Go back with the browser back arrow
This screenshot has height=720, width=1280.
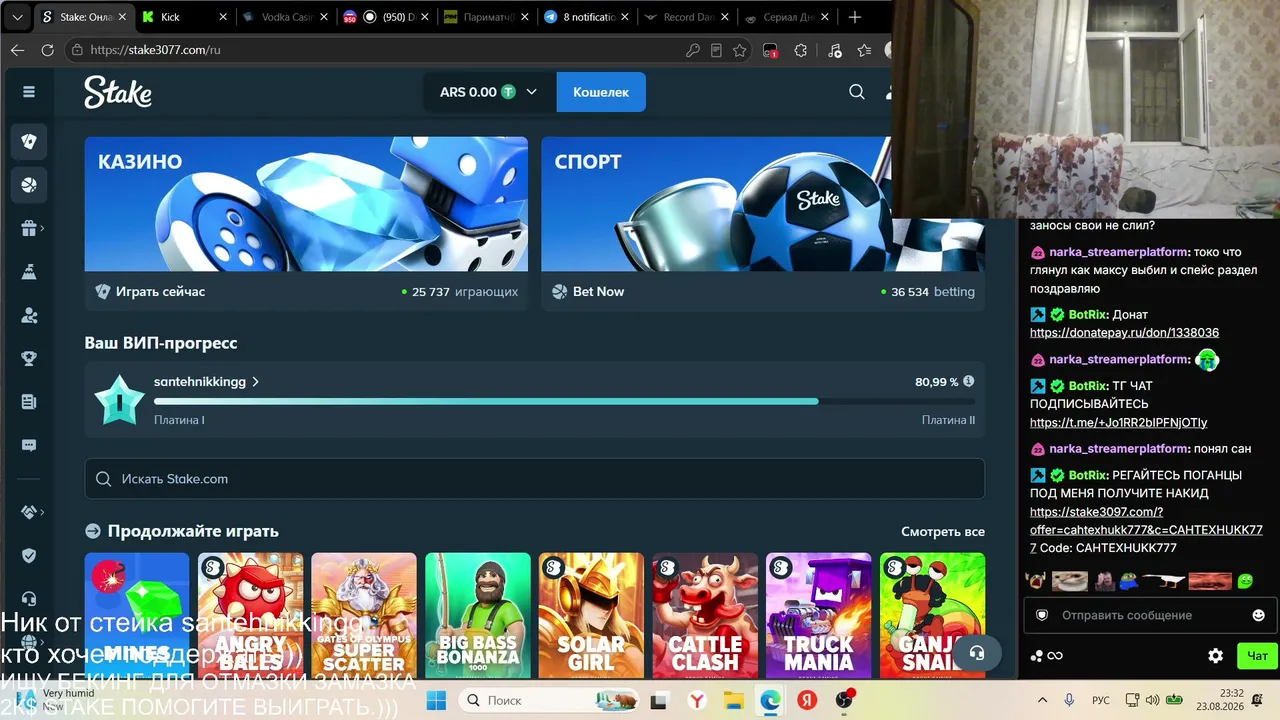(17, 50)
